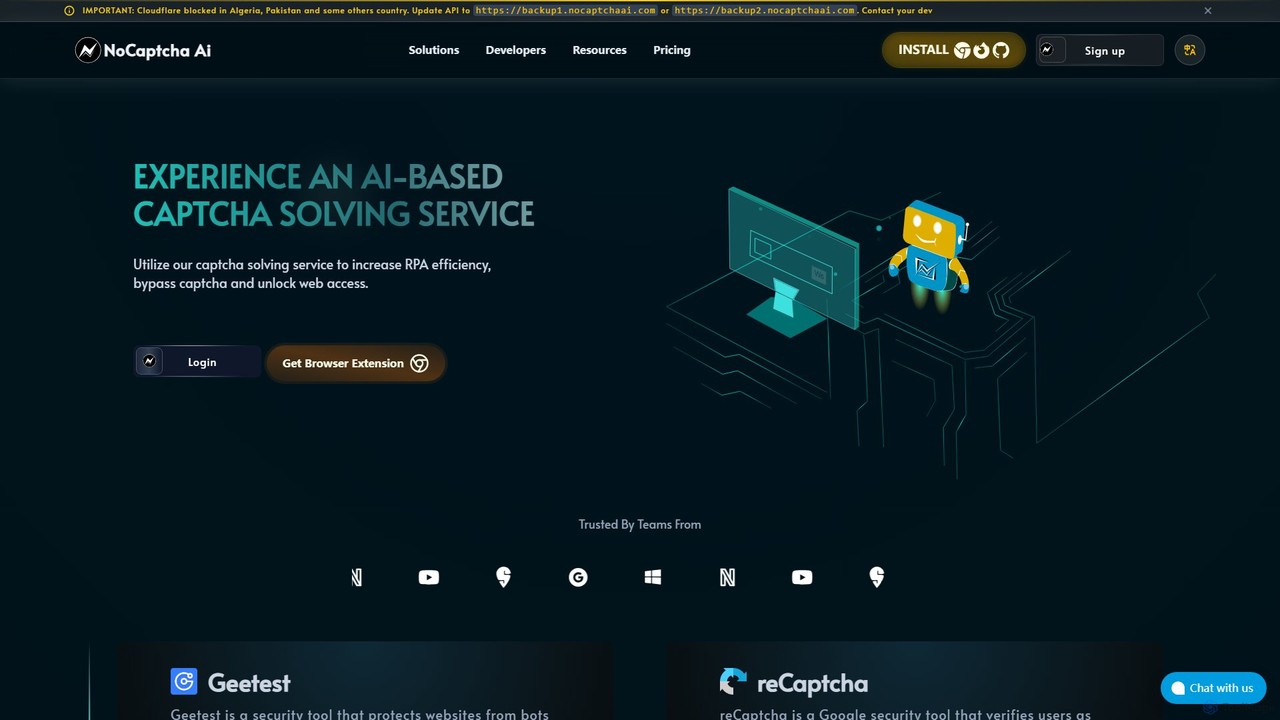The height and width of the screenshot is (720, 1280).
Task: Click the Geetest card icon
Action: tap(184, 682)
